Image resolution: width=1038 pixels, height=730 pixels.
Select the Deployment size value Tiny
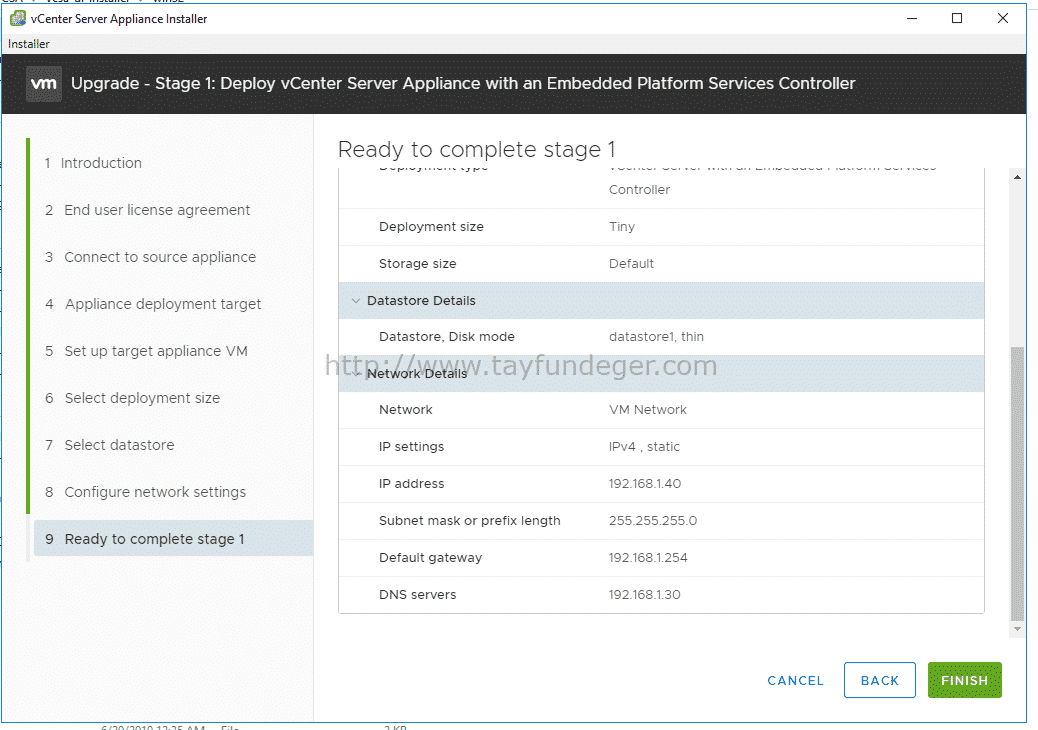622,226
